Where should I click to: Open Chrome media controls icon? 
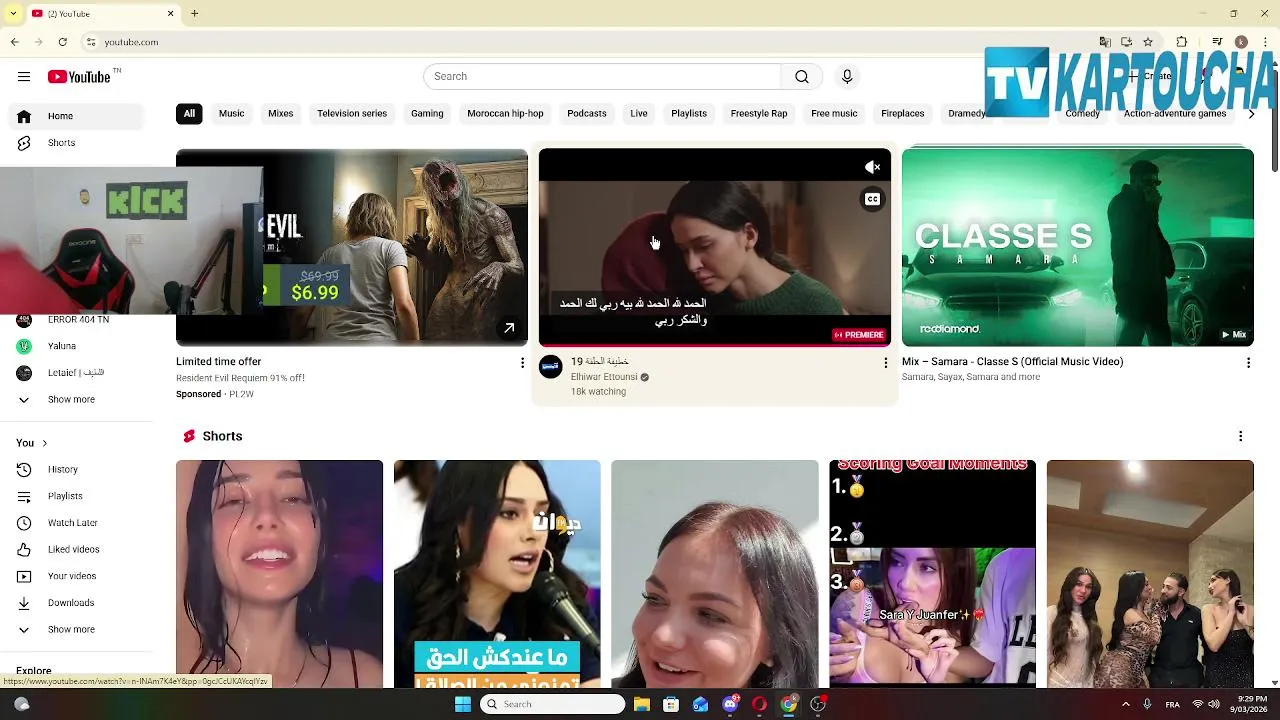point(1217,42)
